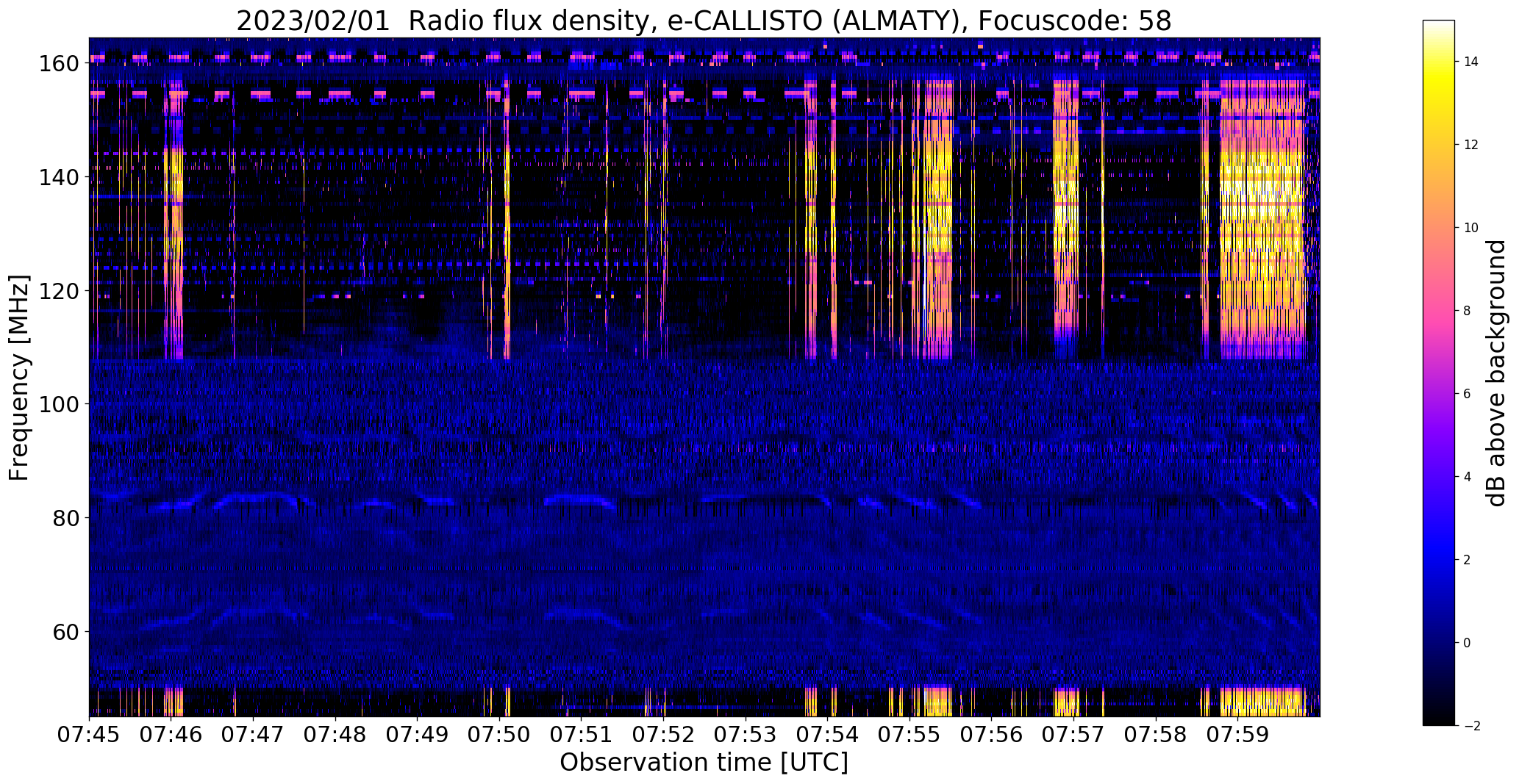Image resolution: width=1519 pixels, height=784 pixels.
Task: Click the 'Observation time [UTC]' x-axis label
Action: [x=704, y=763]
